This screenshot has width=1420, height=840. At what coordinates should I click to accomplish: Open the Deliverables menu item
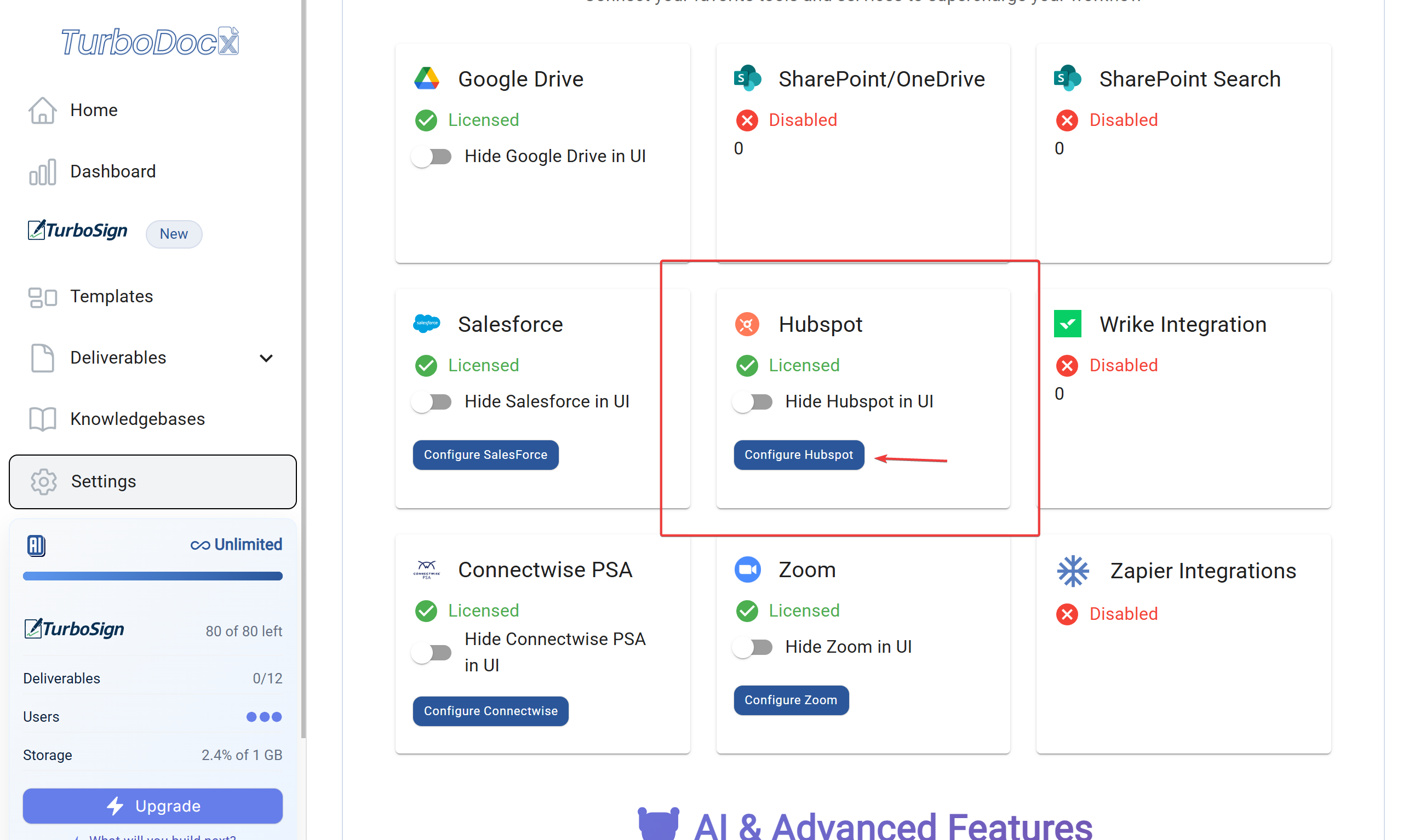[x=153, y=358]
